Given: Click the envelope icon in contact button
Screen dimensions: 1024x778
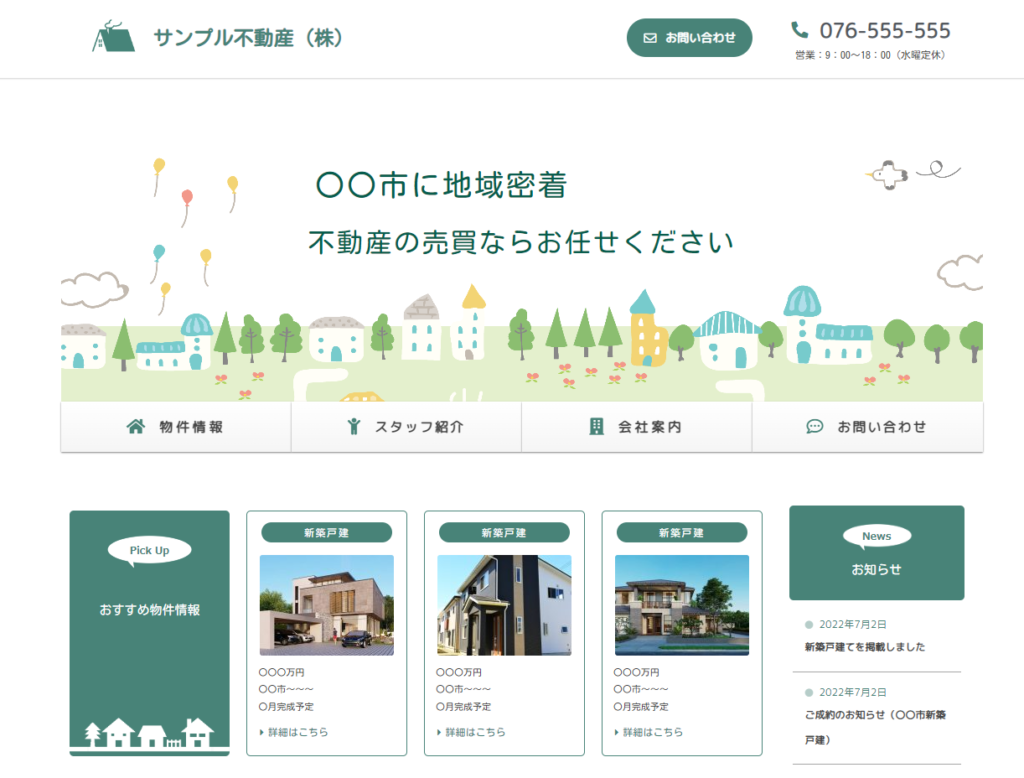Looking at the screenshot, I should click(x=650, y=38).
